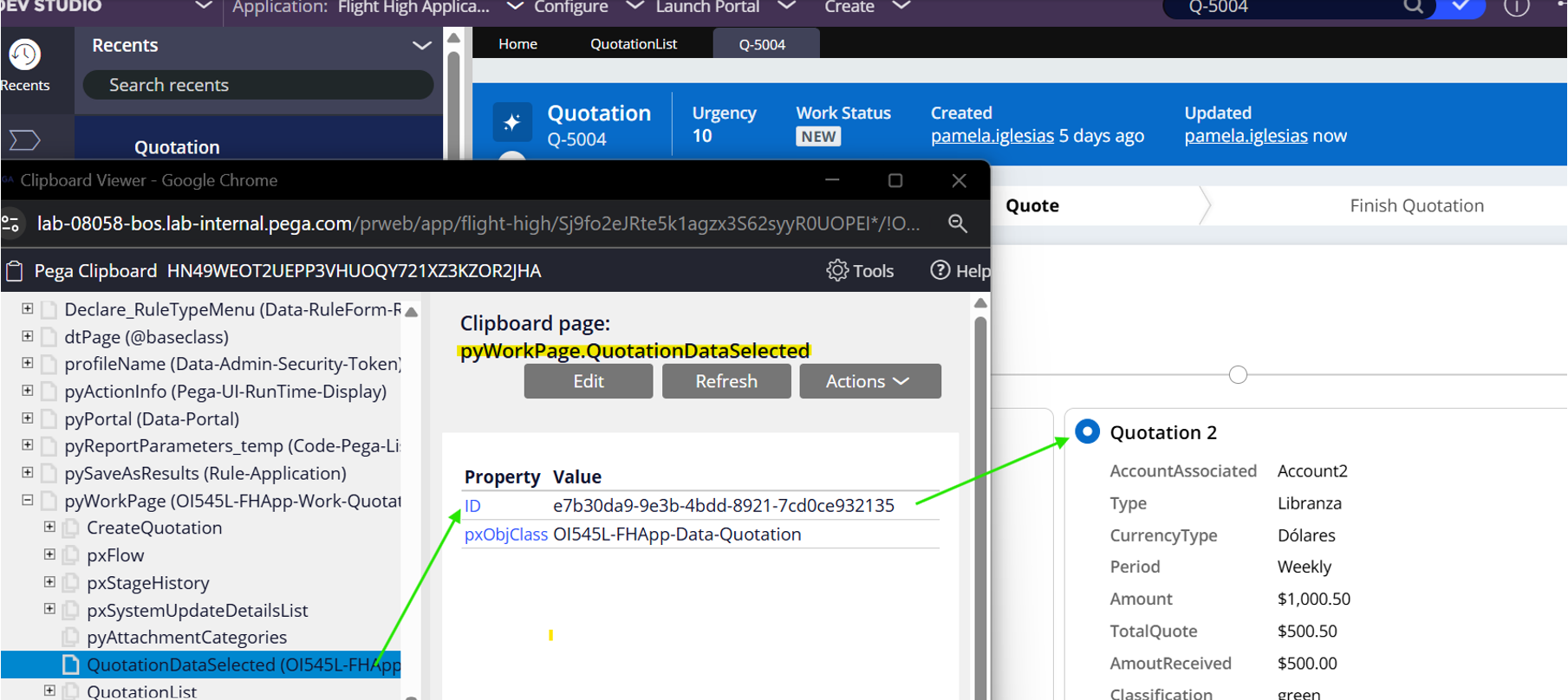This screenshot has width=1568, height=700.
Task: Click the Recents panel scrollbar
Action: point(453,104)
